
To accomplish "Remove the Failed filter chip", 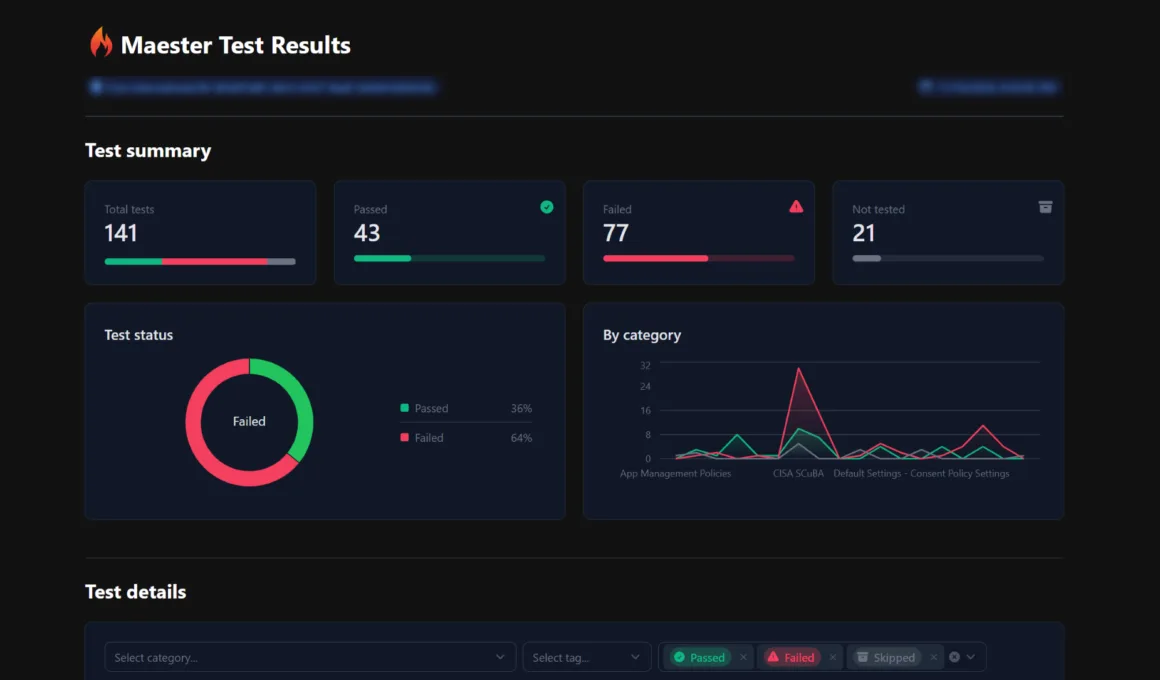I will coord(833,657).
